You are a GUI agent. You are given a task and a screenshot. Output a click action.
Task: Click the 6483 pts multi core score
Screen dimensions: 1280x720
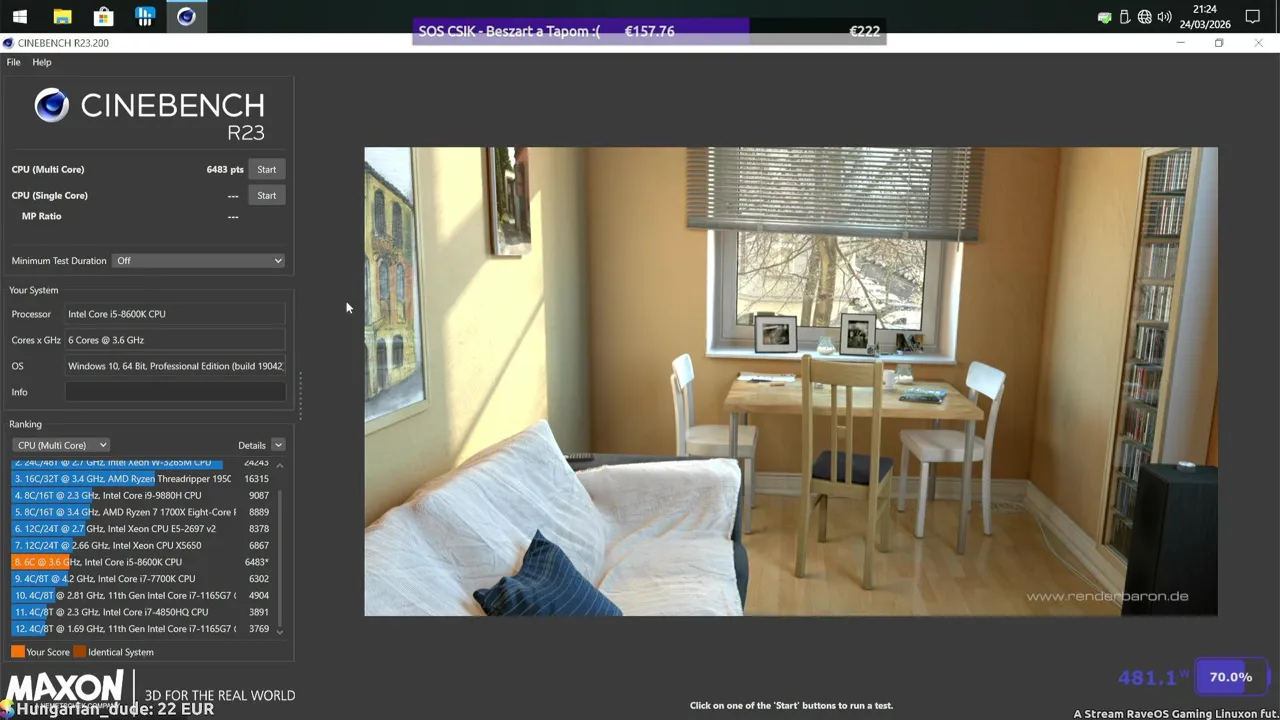coord(225,169)
